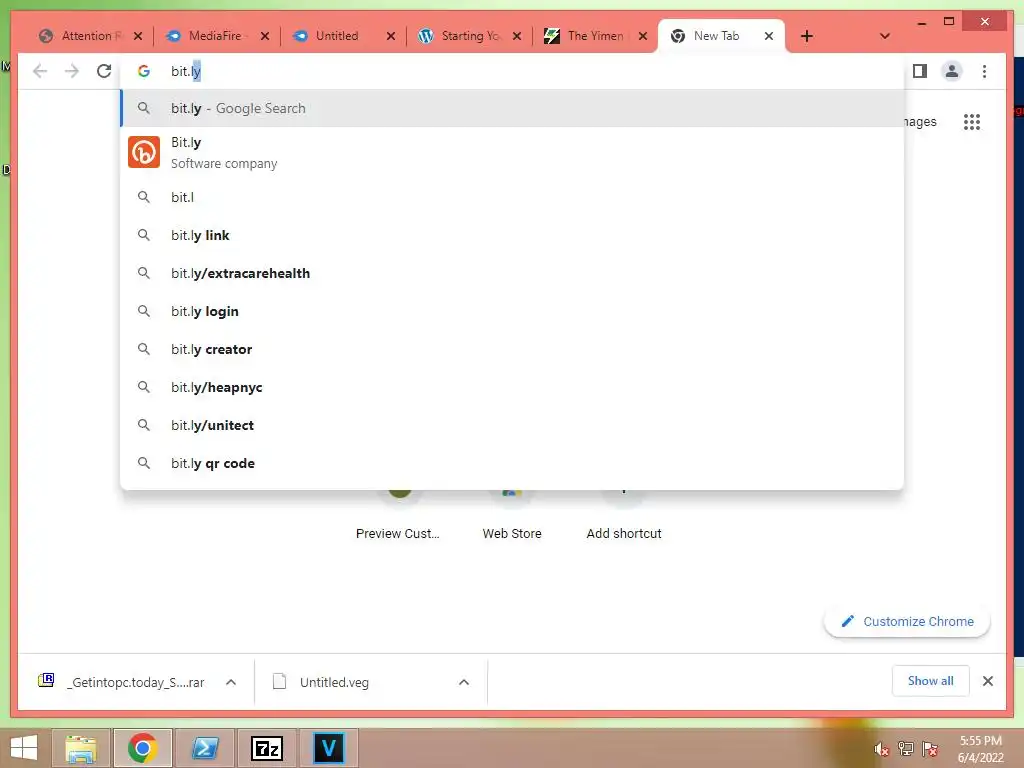Open Chrome's three-dot menu
The image size is (1024, 768).
[x=984, y=71]
